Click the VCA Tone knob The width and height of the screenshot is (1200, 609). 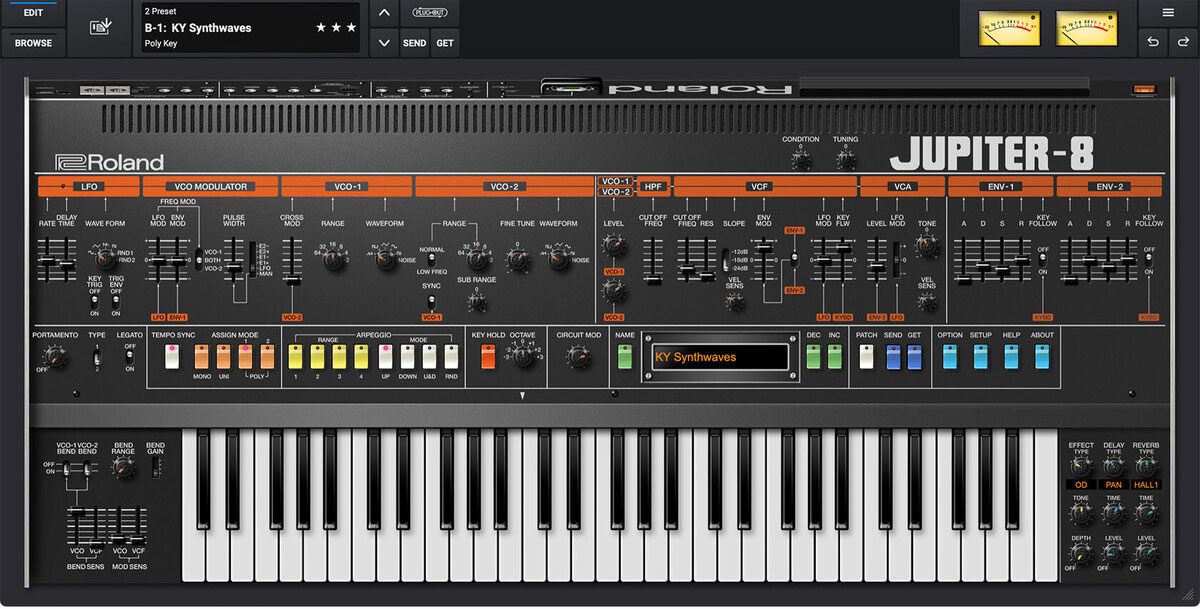[x=926, y=246]
